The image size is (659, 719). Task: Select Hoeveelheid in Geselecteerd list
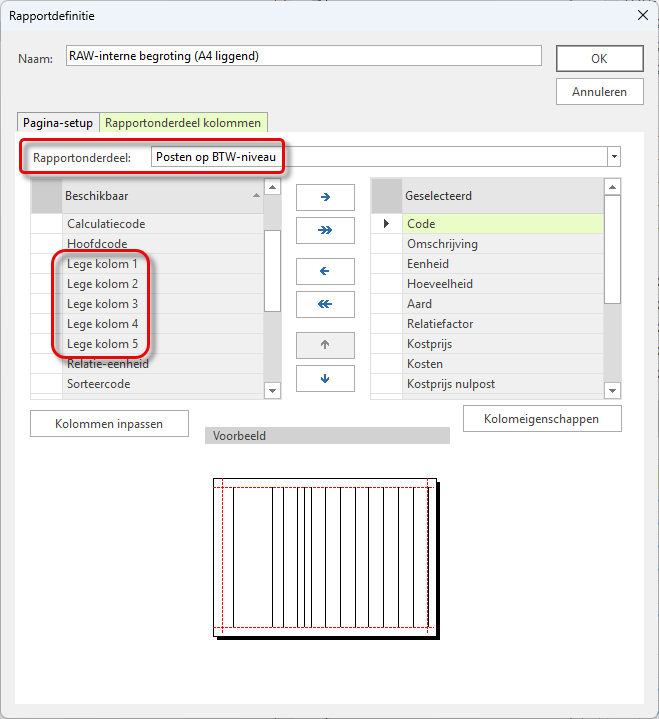503,284
